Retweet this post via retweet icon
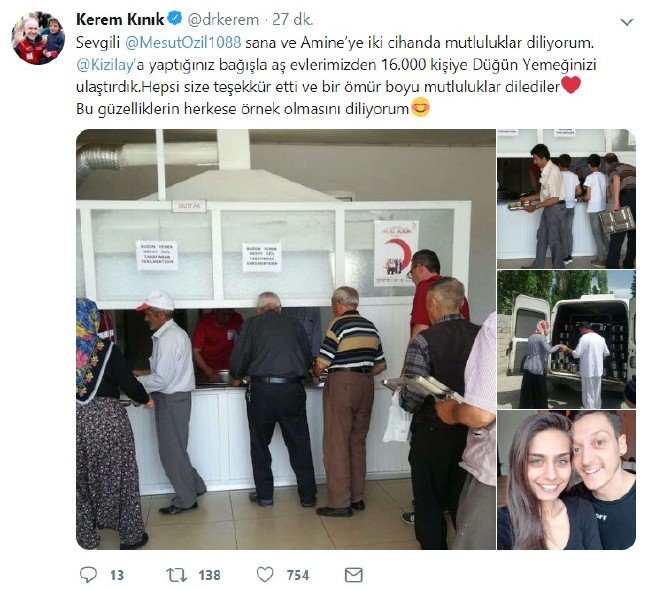The height and width of the screenshot is (589, 648). pos(176,575)
